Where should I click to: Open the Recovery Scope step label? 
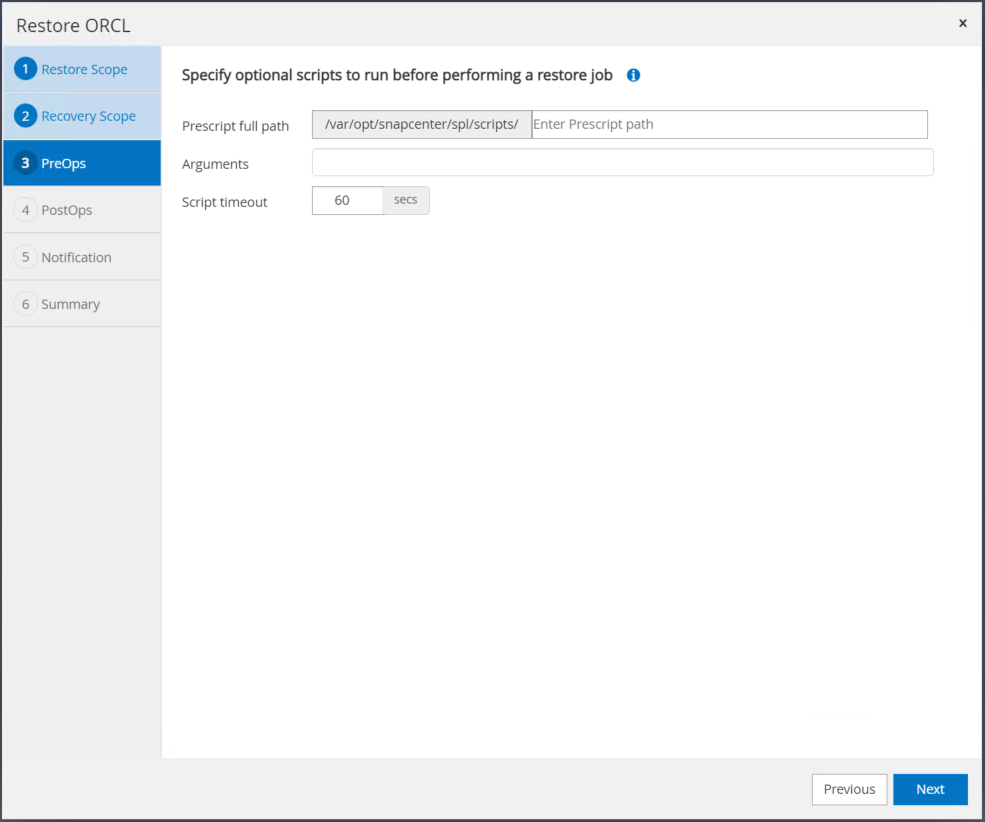pyautogui.click(x=88, y=116)
